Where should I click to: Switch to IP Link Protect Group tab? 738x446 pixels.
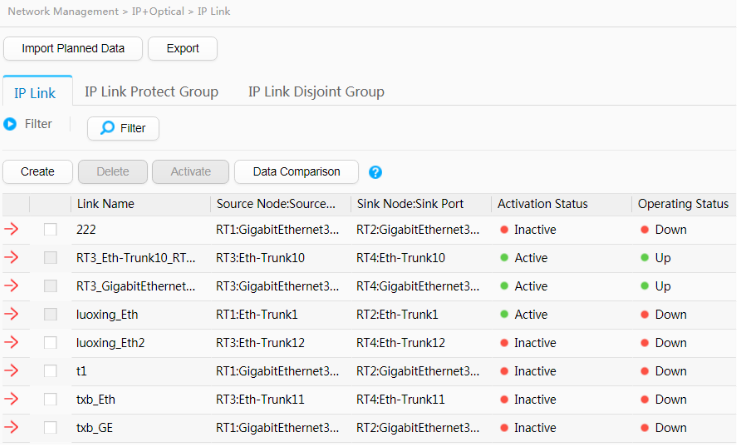click(x=151, y=92)
